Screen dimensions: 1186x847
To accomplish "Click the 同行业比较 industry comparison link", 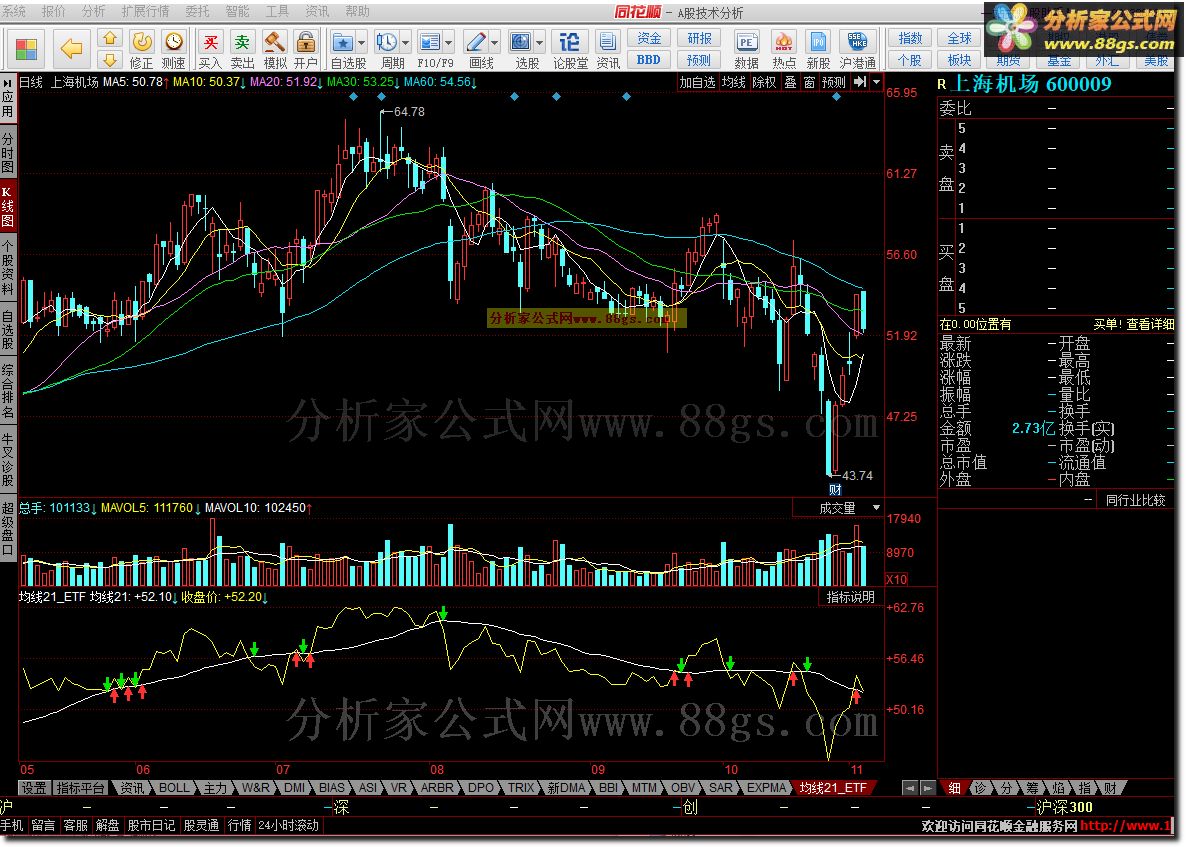I will (x=1135, y=500).
